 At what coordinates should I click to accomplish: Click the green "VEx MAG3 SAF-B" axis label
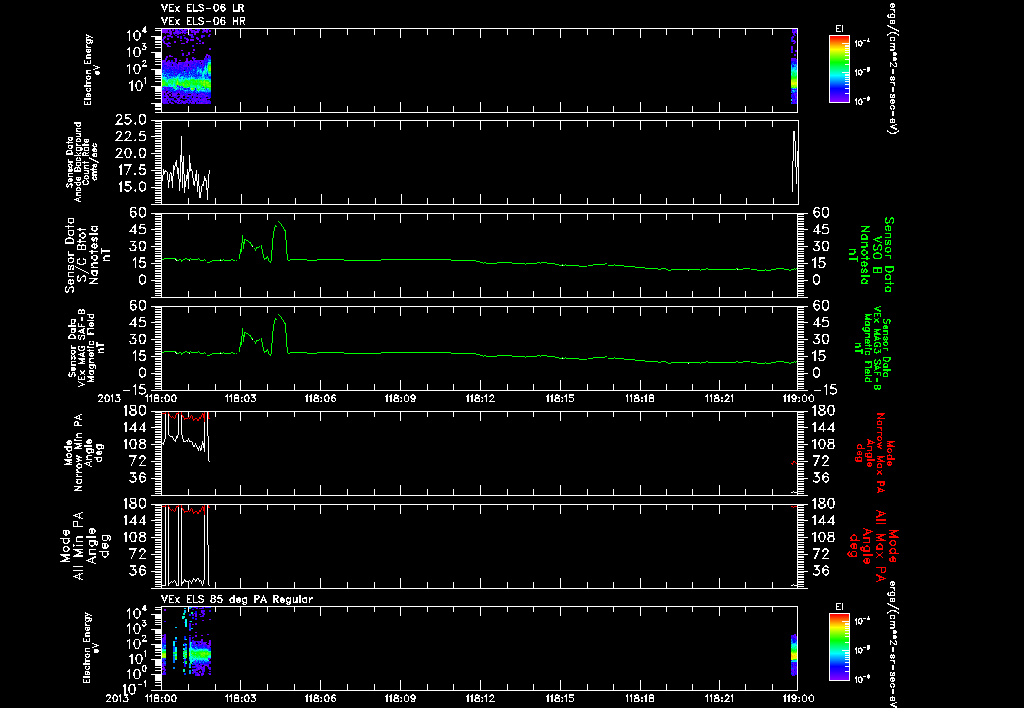(872, 347)
